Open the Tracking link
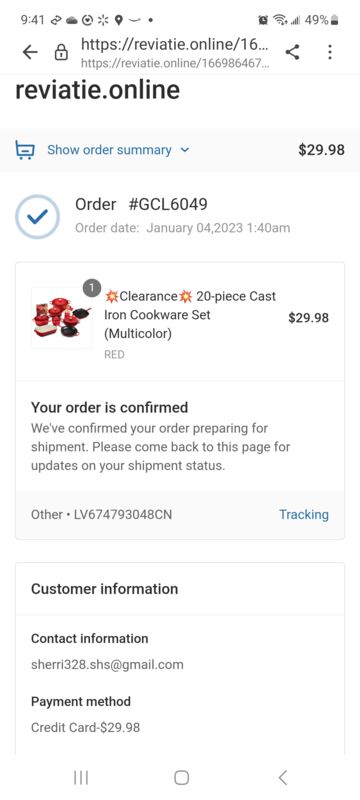Screen dimensions: 360x800 [304, 515]
